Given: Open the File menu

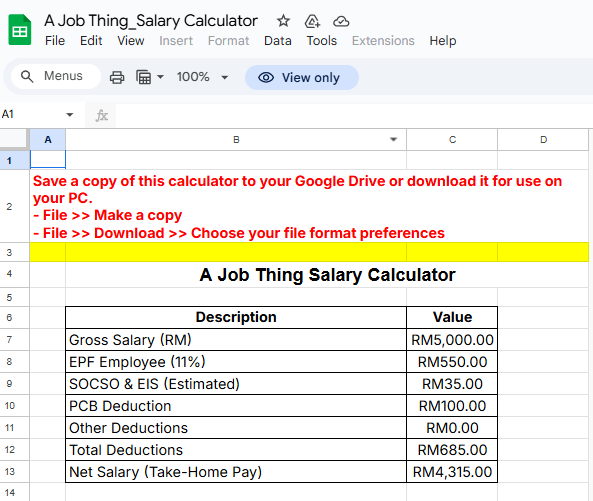Looking at the screenshot, I should 55,41.
